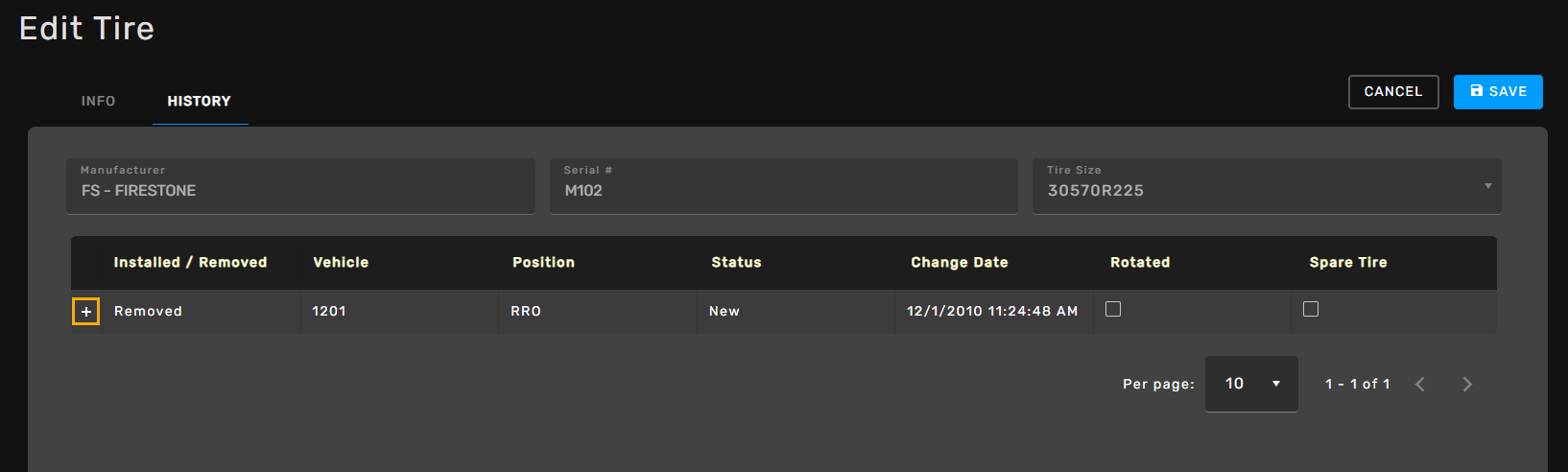Click the Cancel button

coord(1392,92)
